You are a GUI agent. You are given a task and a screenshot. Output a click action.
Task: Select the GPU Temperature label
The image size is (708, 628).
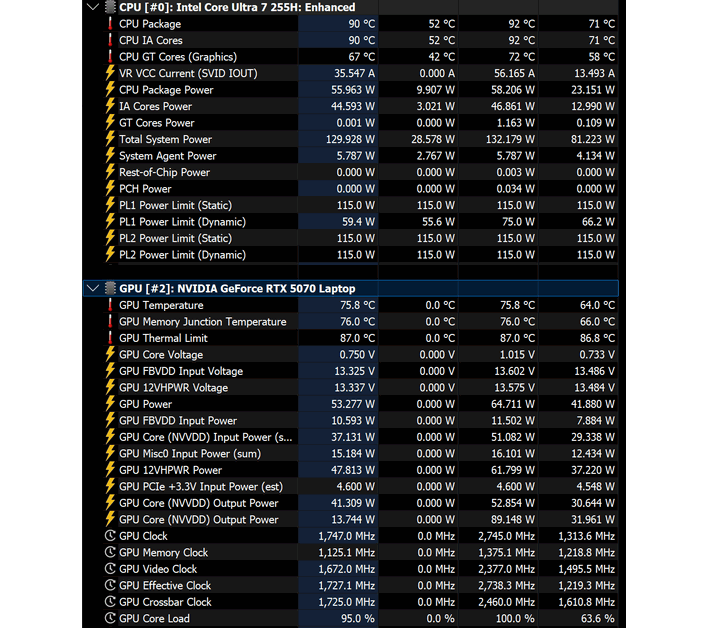coord(161,305)
